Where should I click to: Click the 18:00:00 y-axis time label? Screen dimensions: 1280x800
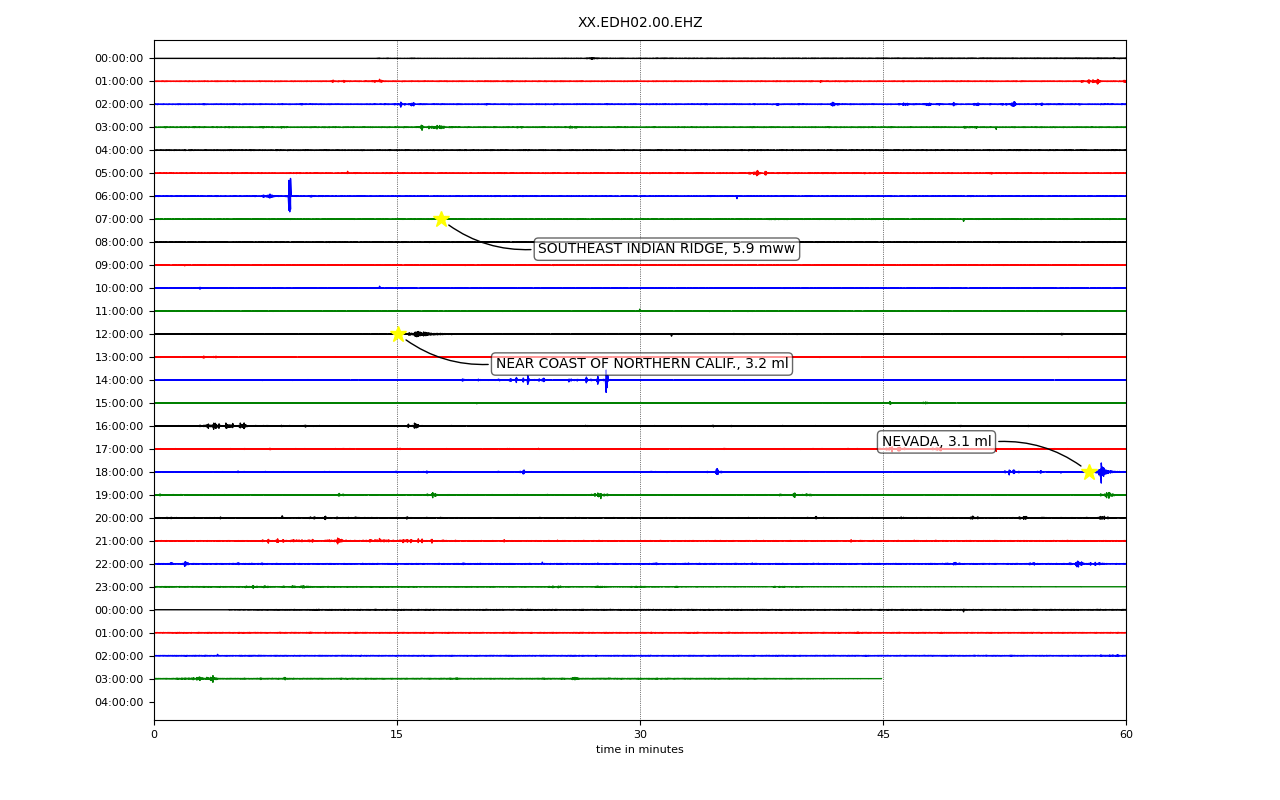coord(119,472)
